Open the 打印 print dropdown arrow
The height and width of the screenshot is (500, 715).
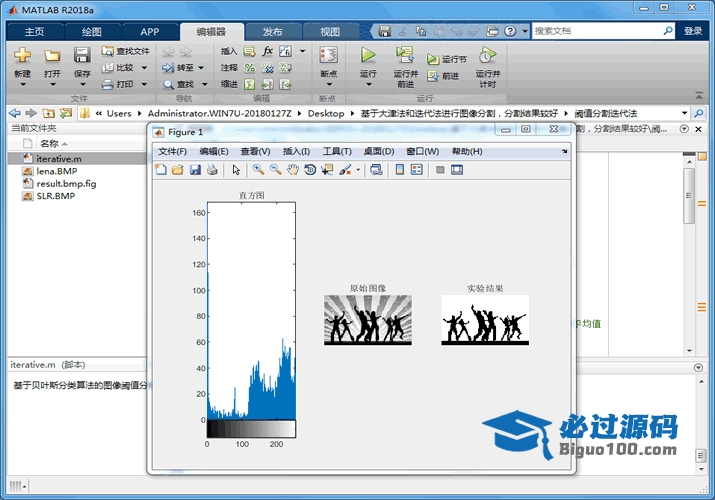coord(144,84)
